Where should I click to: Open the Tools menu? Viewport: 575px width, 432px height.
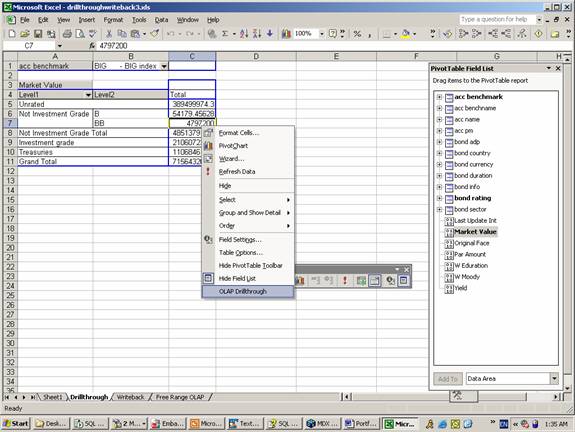(139, 20)
